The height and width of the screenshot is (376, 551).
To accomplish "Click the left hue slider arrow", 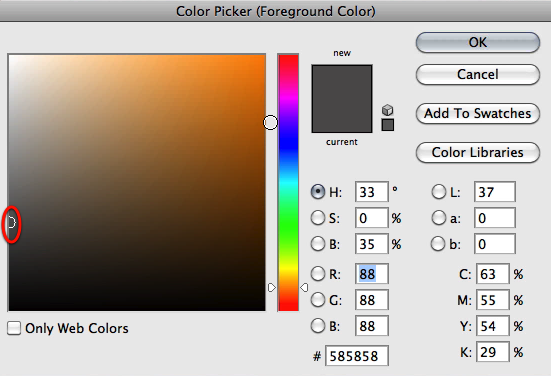I will 272,287.
